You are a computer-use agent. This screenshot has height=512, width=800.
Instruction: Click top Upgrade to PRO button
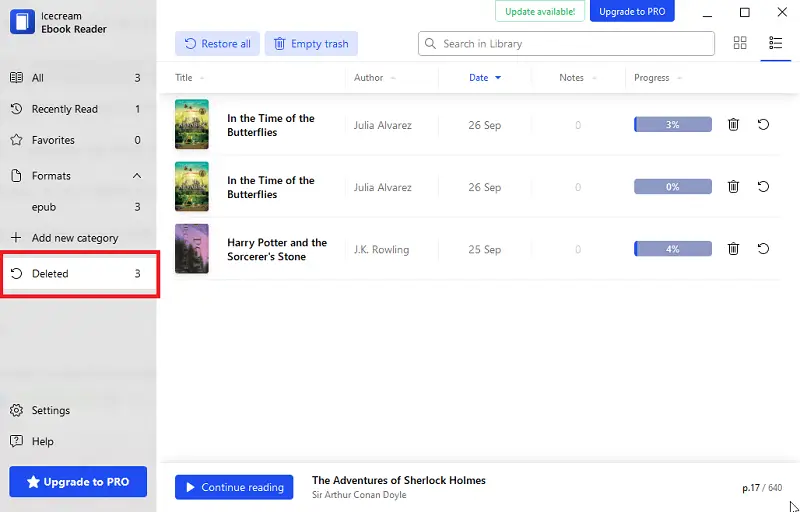(632, 11)
